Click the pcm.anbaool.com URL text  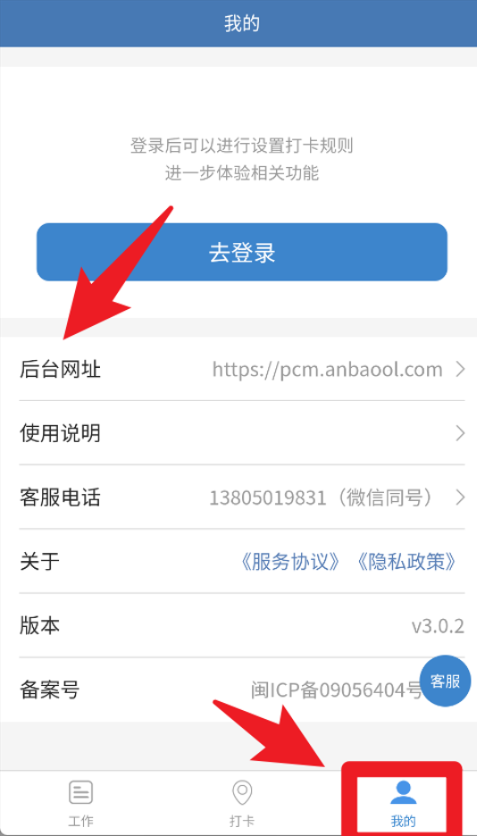[x=327, y=369]
